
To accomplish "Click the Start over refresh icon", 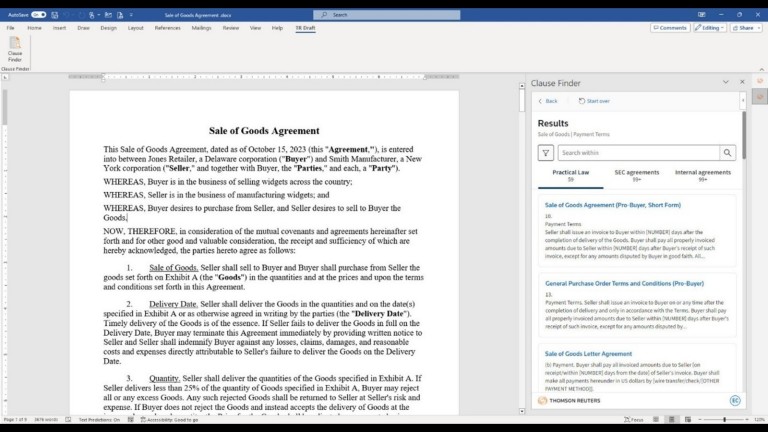I will tap(580, 101).
